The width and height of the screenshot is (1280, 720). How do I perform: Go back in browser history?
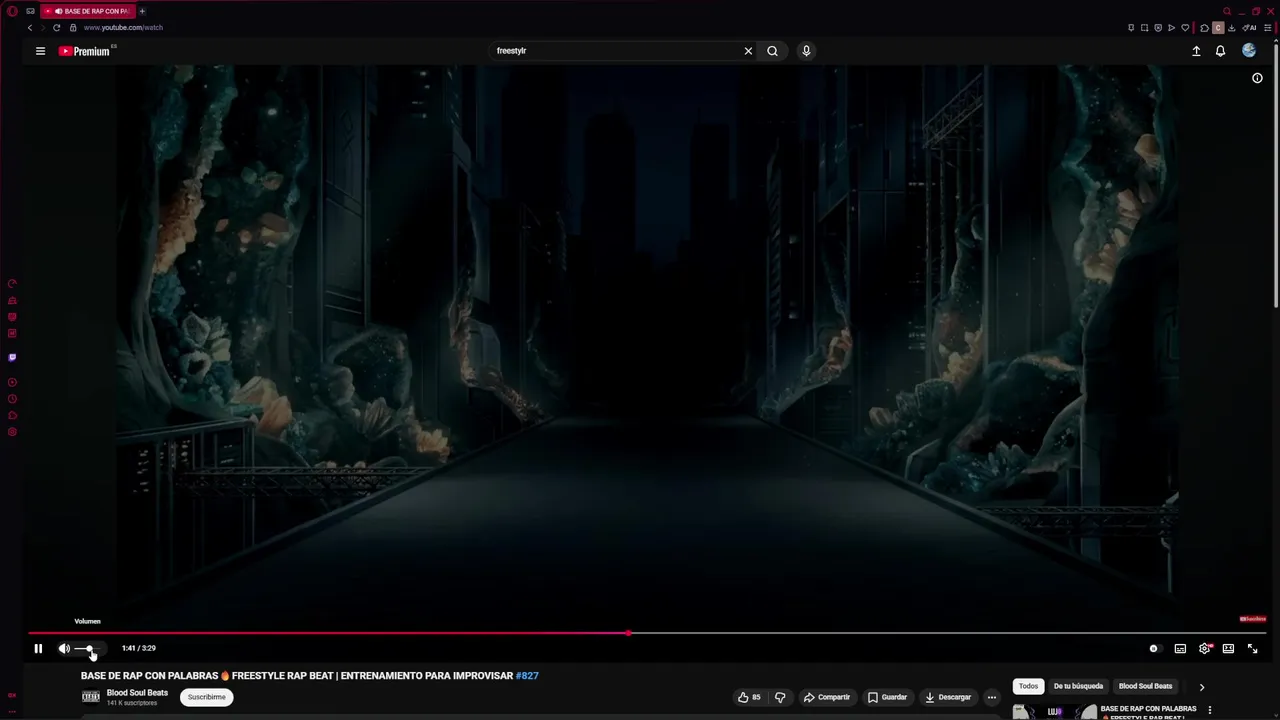coord(30,28)
